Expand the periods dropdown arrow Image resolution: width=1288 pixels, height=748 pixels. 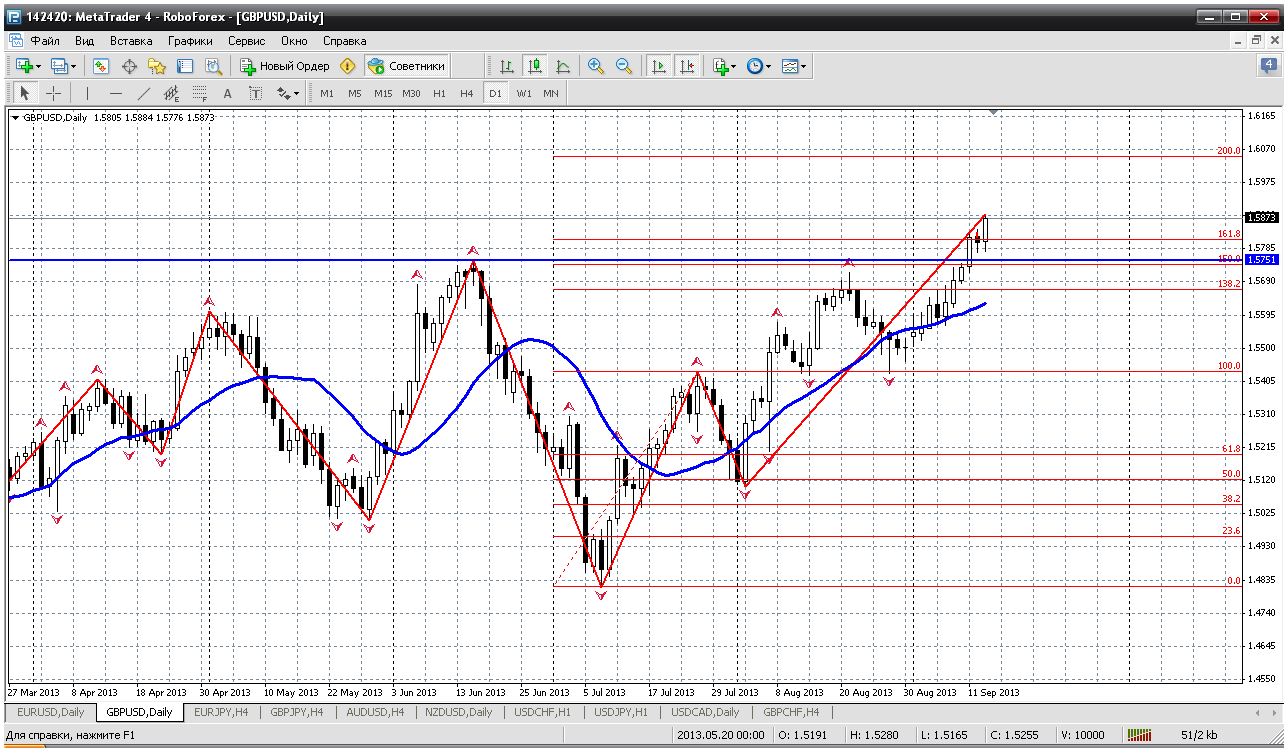click(x=768, y=66)
